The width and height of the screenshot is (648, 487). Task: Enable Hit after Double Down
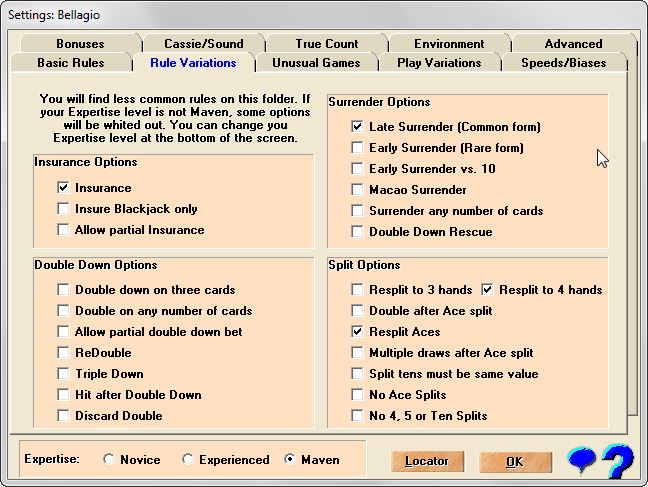pos(63,394)
